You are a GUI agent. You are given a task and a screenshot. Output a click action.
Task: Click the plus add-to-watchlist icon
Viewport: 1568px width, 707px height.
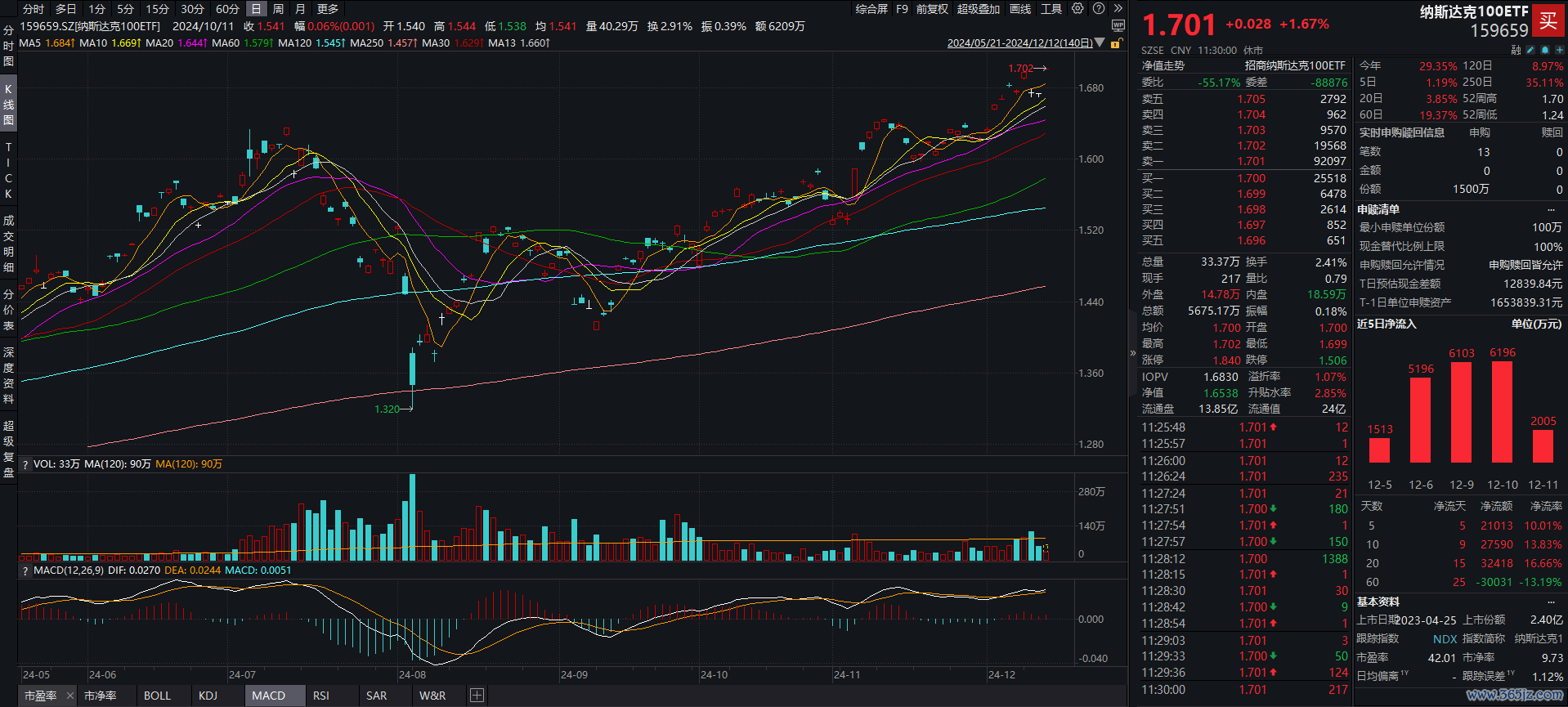(x=1560, y=50)
